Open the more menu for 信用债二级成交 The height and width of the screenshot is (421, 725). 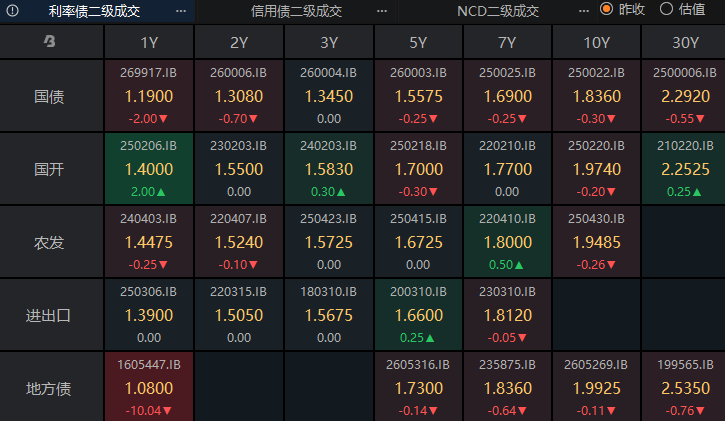coord(382,11)
